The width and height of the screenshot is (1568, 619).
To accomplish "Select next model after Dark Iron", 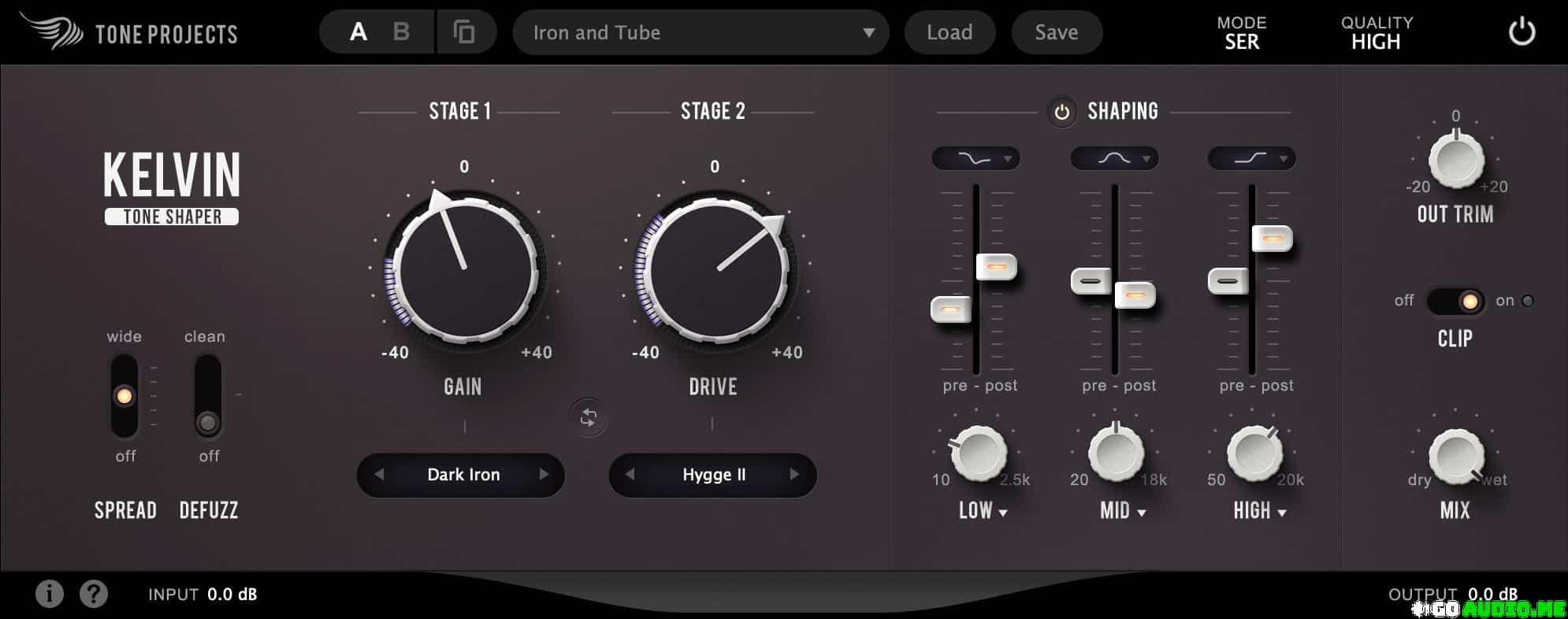I will point(544,474).
